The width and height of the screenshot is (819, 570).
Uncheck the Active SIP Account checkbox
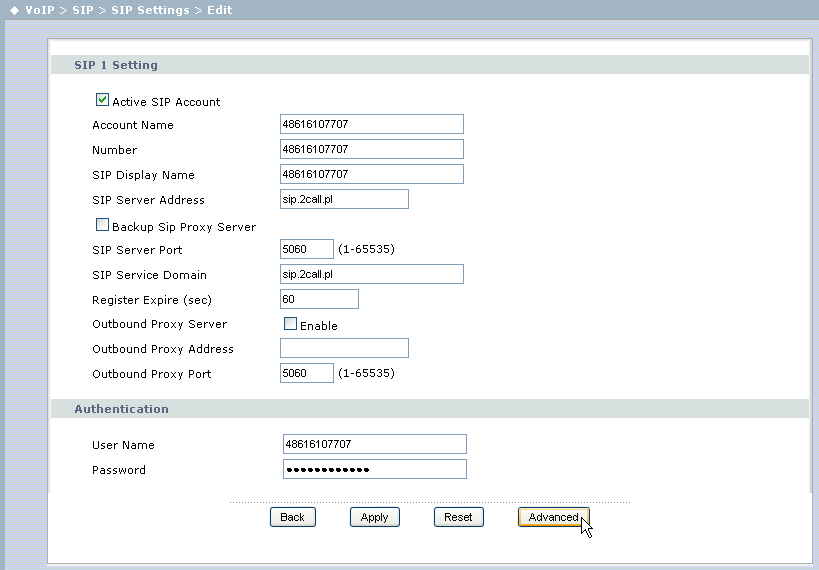pyautogui.click(x=102, y=100)
